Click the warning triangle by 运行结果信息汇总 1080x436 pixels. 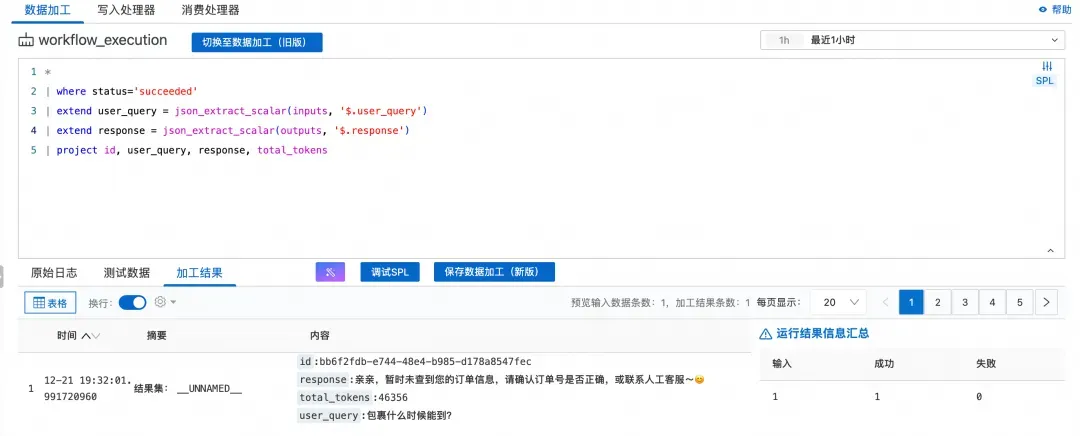pyautogui.click(x=766, y=334)
